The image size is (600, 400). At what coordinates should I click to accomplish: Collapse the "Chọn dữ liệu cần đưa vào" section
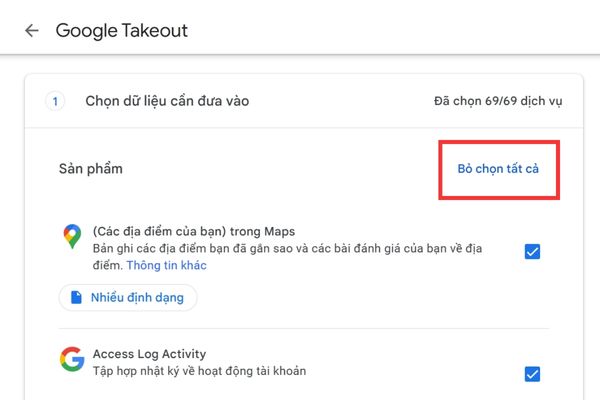(x=169, y=101)
